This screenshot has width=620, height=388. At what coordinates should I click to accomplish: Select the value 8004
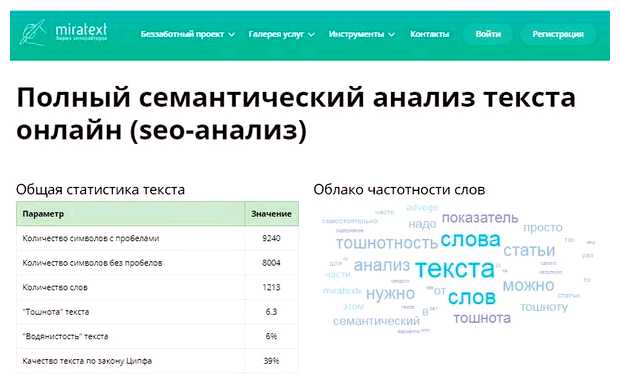(271, 263)
